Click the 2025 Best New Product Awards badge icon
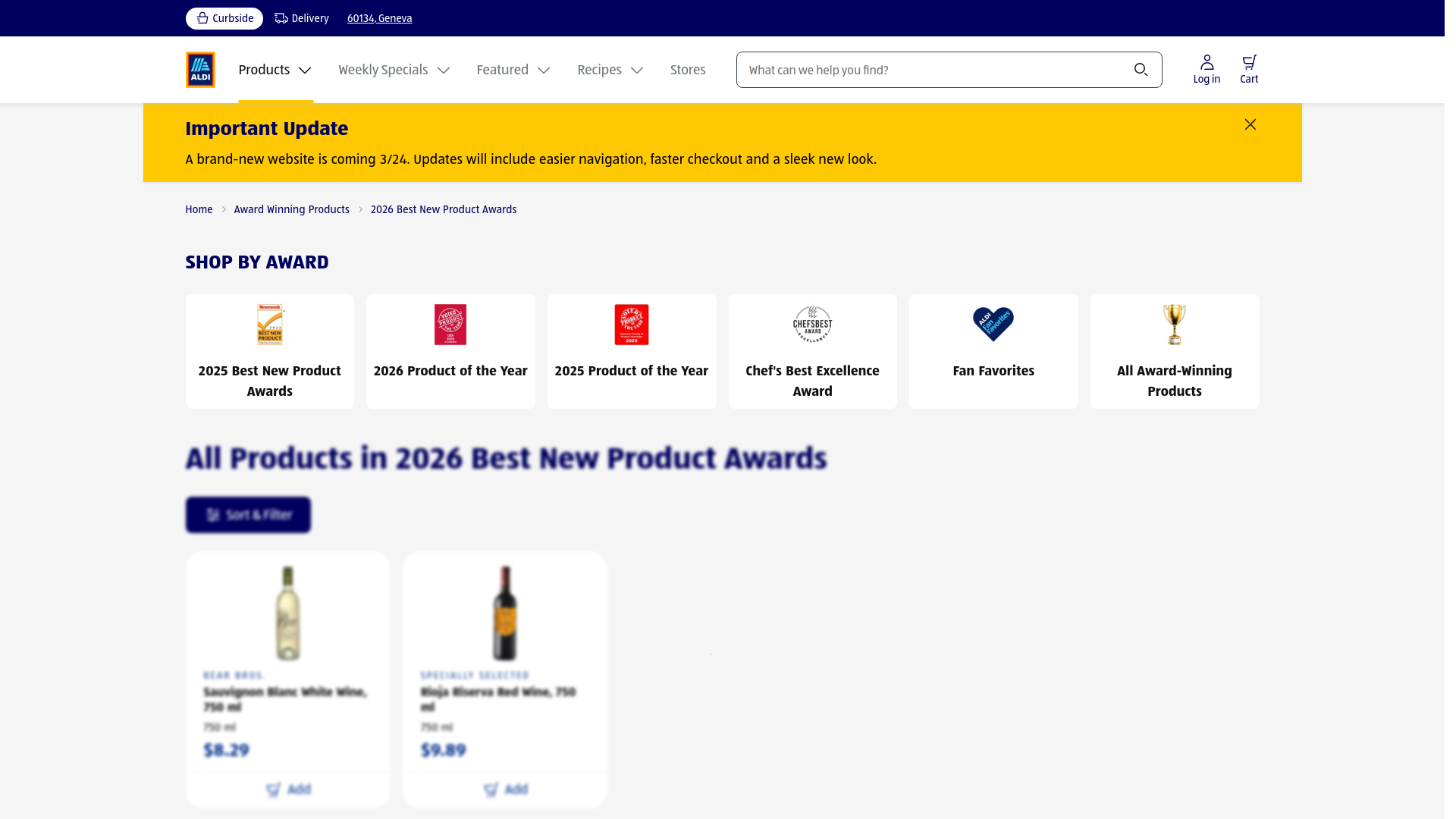 [x=270, y=325]
